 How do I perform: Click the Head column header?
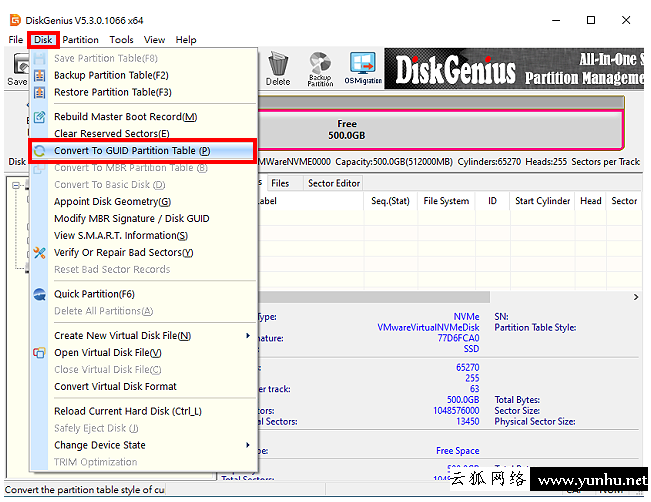(590, 201)
